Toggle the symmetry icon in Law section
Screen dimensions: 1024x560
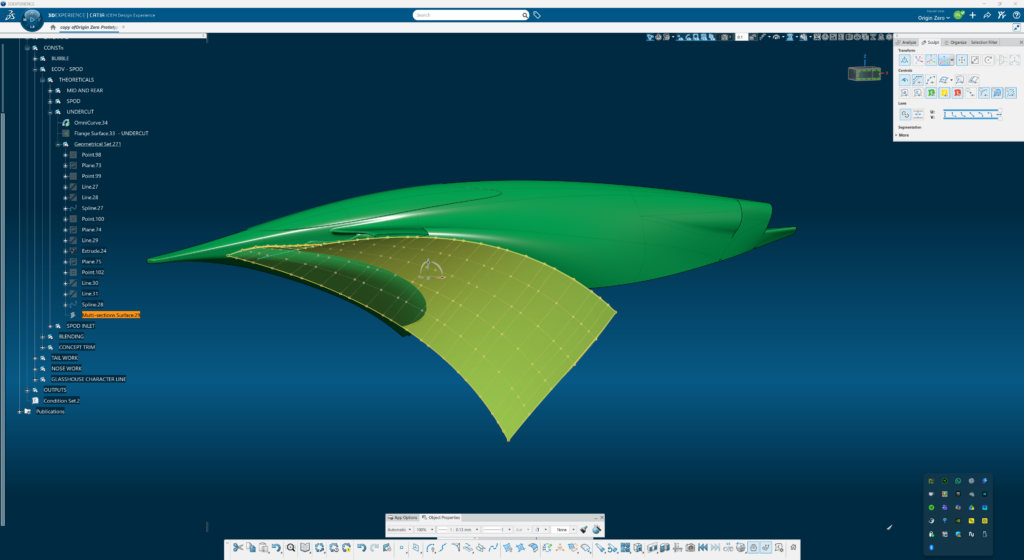[918, 114]
